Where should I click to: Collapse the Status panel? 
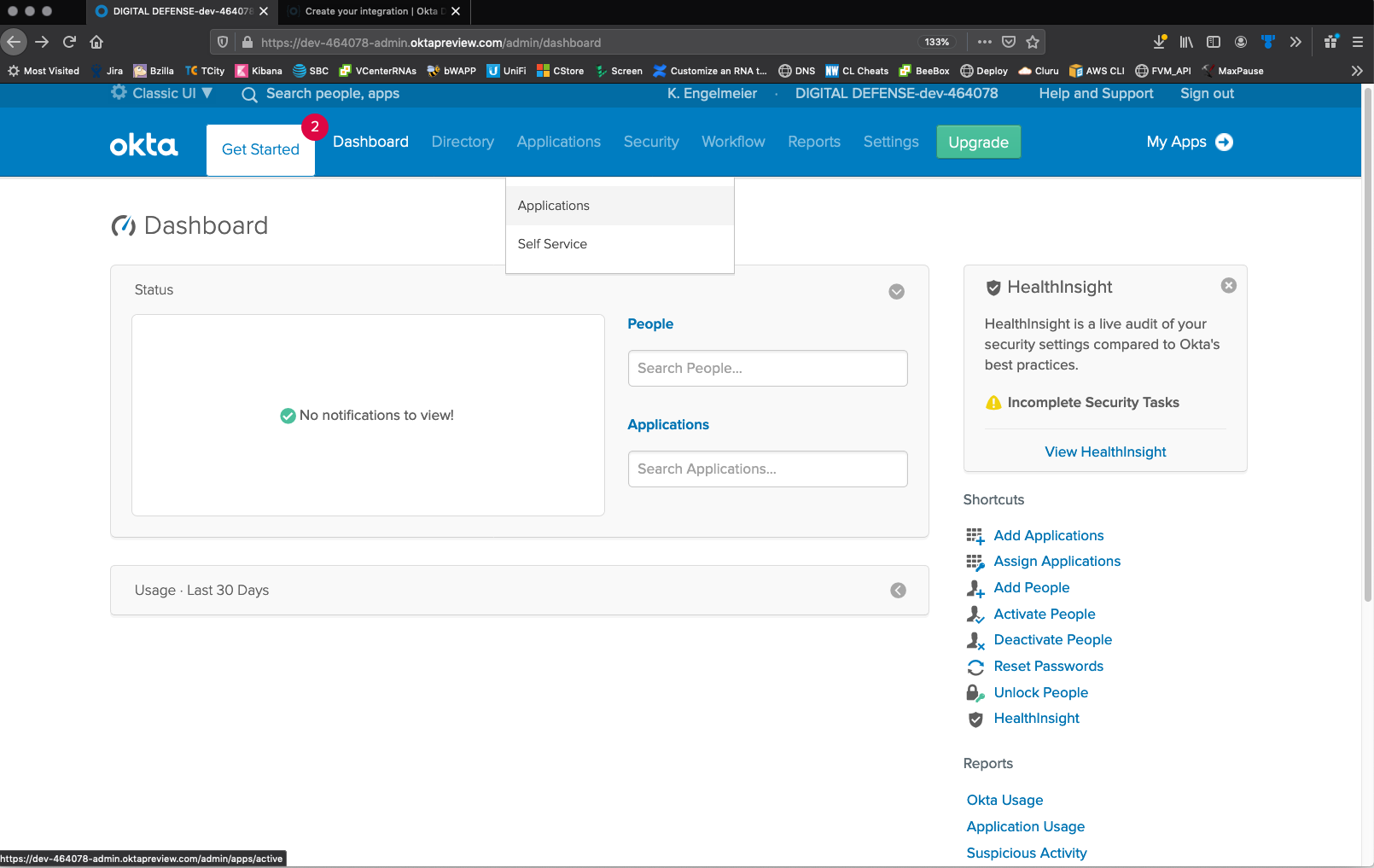(896, 292)
